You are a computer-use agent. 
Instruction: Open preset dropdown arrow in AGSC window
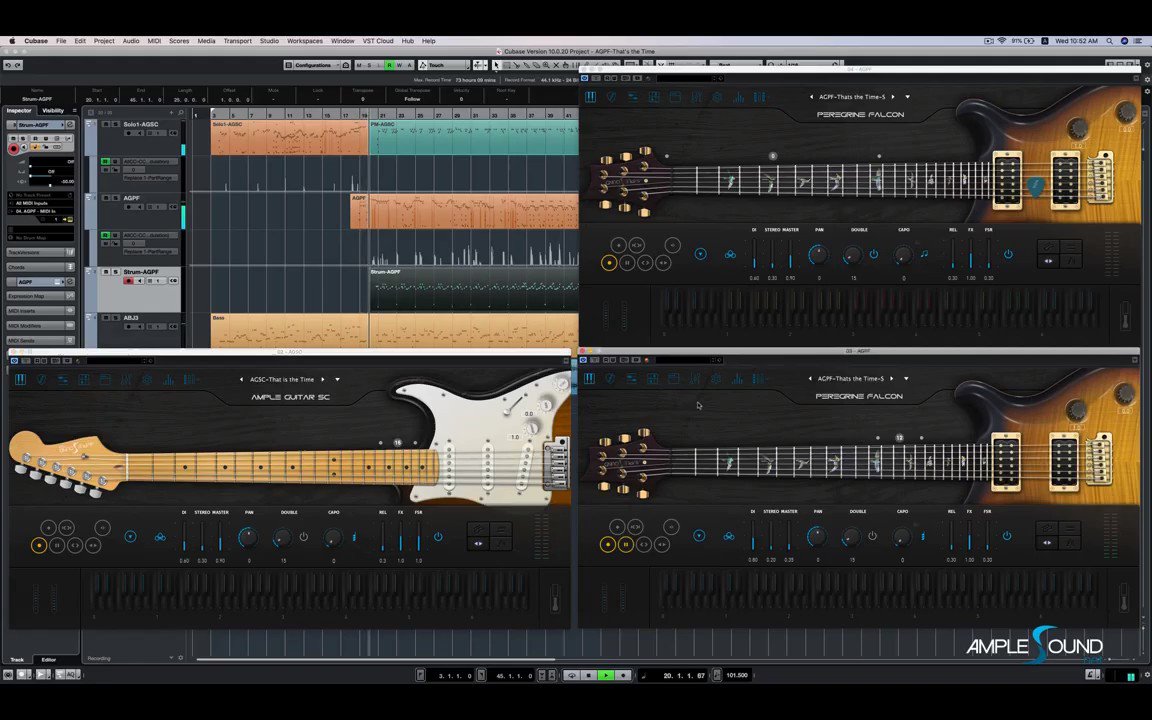(337, 379)
